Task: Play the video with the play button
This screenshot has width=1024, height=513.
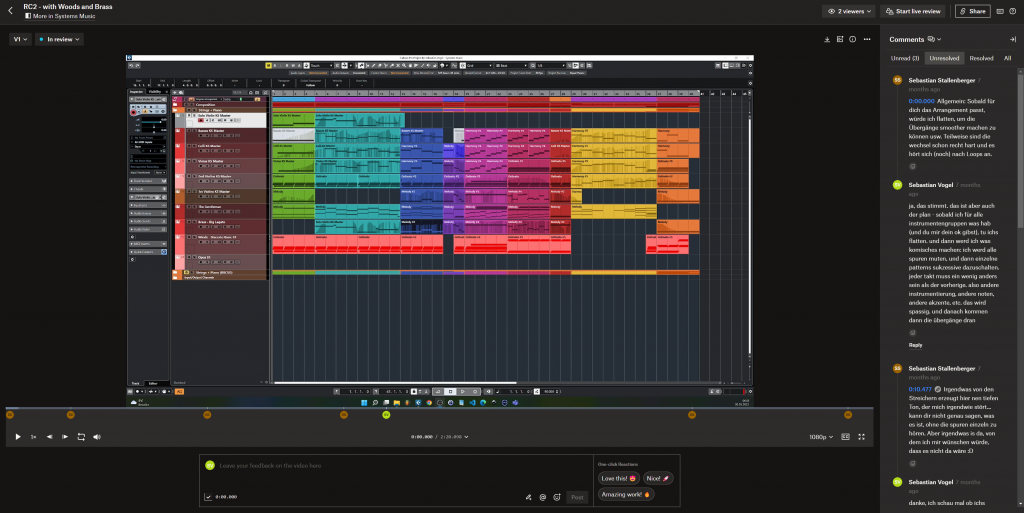Action: [18, 437]
